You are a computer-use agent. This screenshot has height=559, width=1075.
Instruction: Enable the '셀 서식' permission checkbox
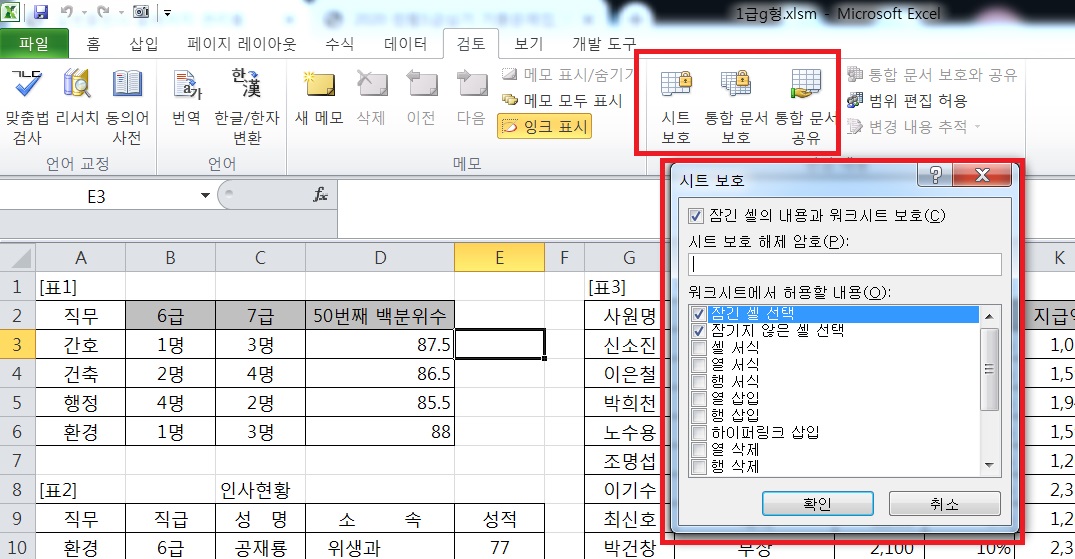pos(700,347)
